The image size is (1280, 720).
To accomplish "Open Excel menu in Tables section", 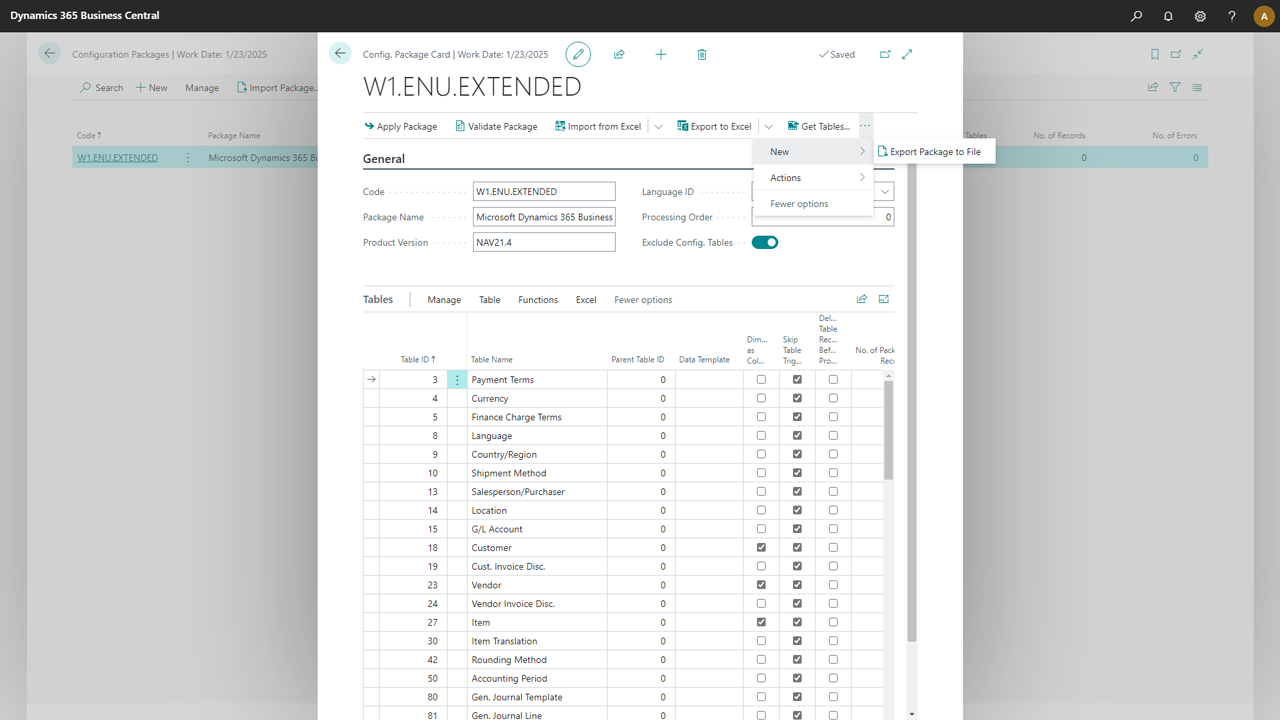I will point(586,300).
